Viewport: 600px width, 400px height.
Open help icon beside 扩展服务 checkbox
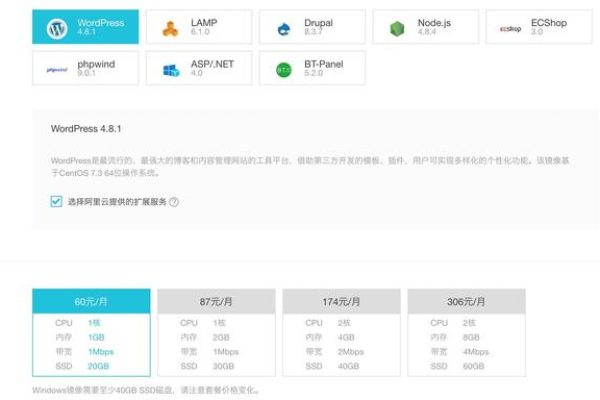174,201
